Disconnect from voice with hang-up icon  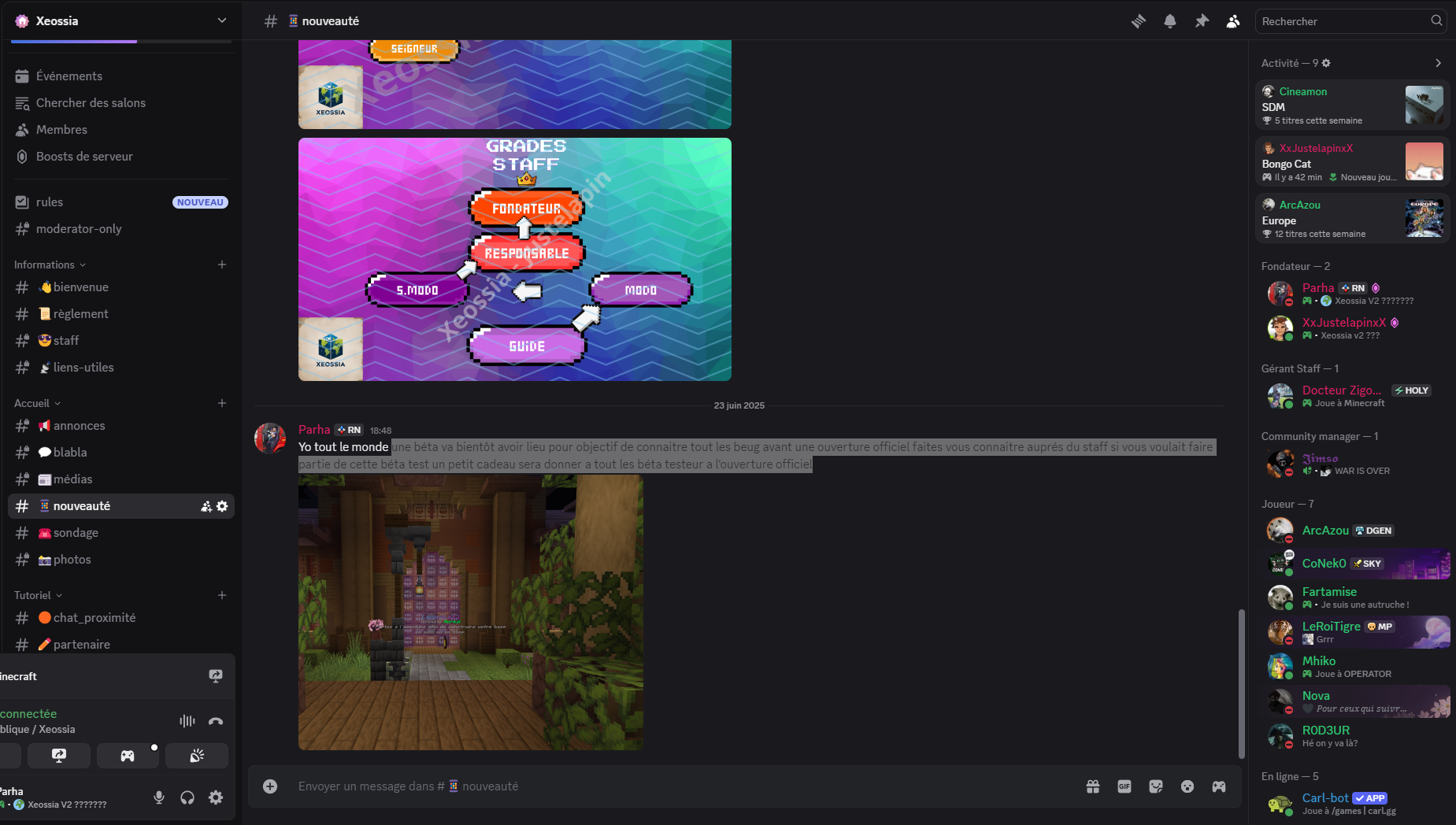point(216,720)
